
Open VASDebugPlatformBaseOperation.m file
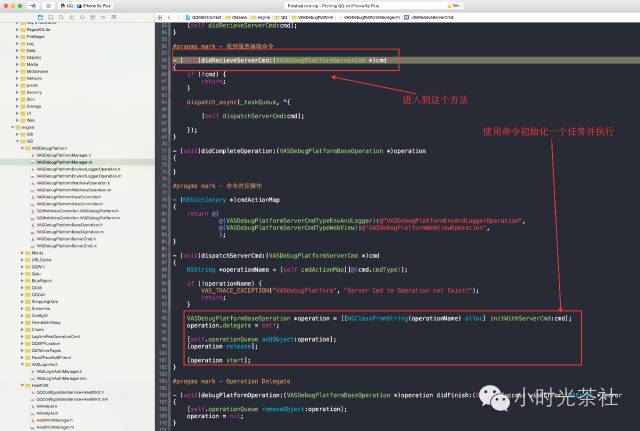68,231
